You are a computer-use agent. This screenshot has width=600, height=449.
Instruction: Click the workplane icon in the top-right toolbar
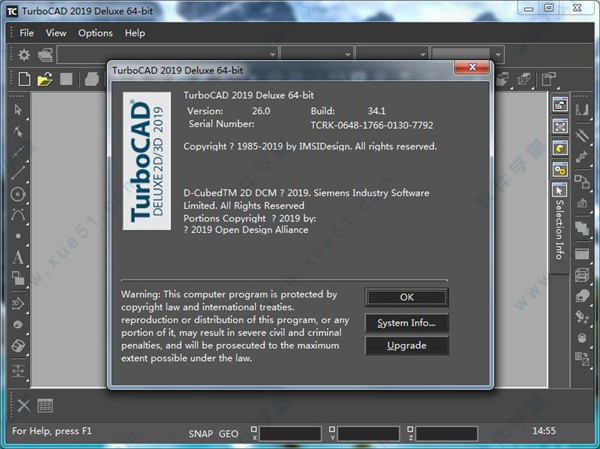point(549,80)
